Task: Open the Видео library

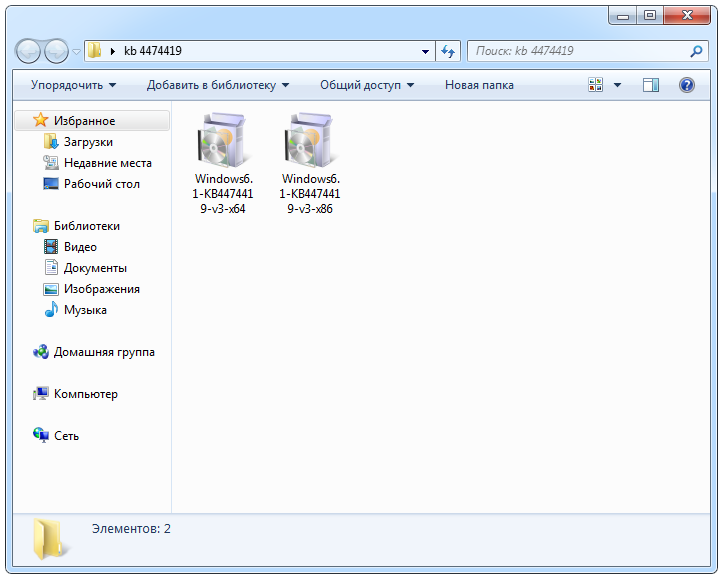Action: click(x=80, y=247)
